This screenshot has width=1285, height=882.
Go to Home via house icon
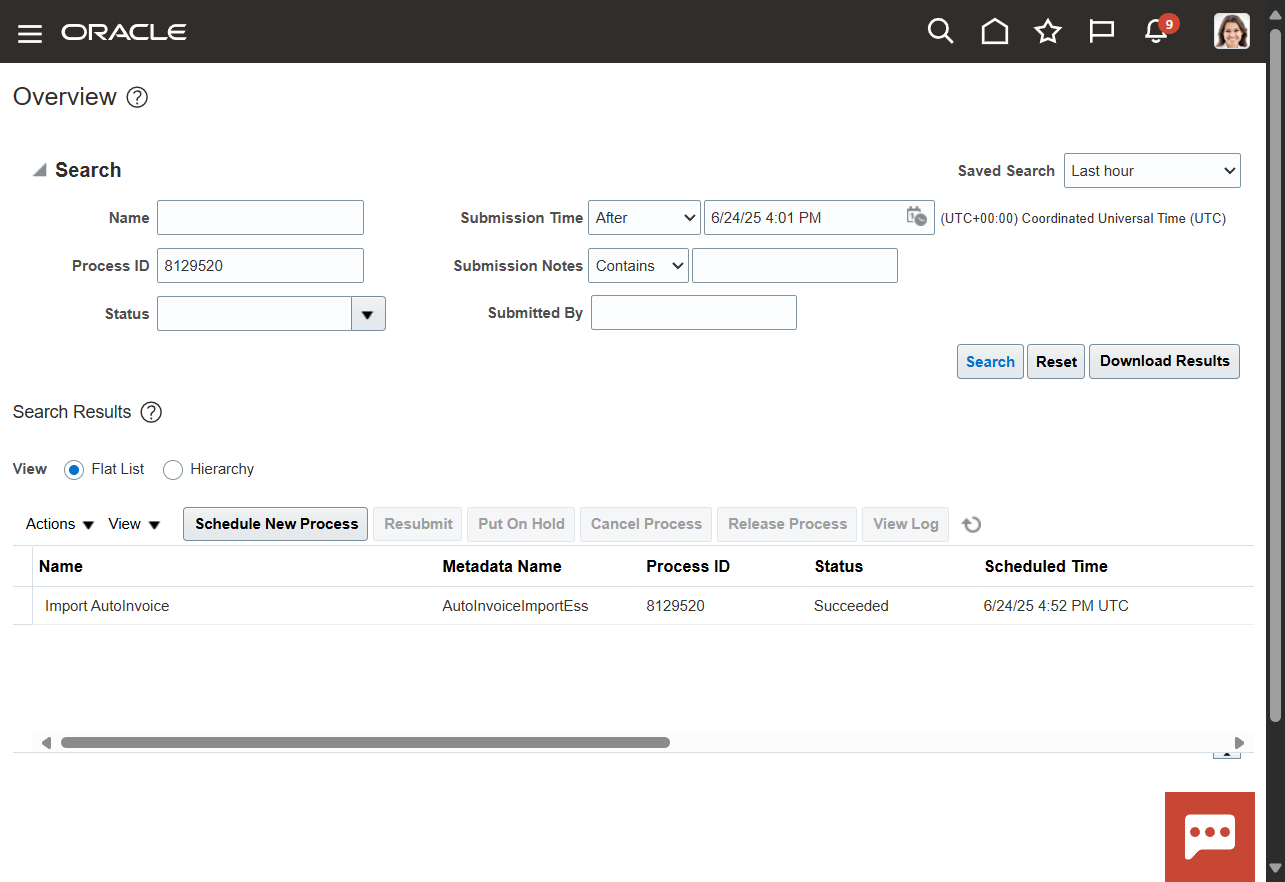point(994,32)
